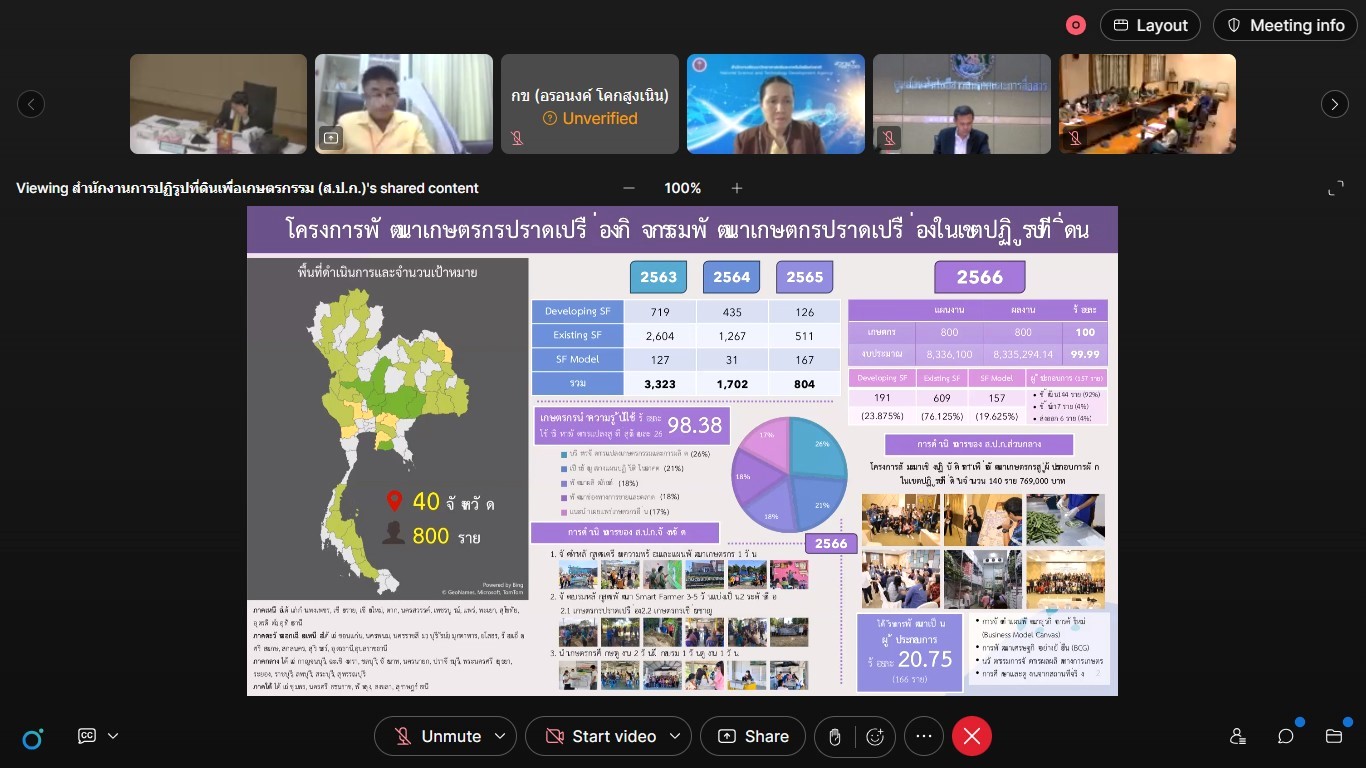Click the muted mic icon on กข tile

[517, 137]
